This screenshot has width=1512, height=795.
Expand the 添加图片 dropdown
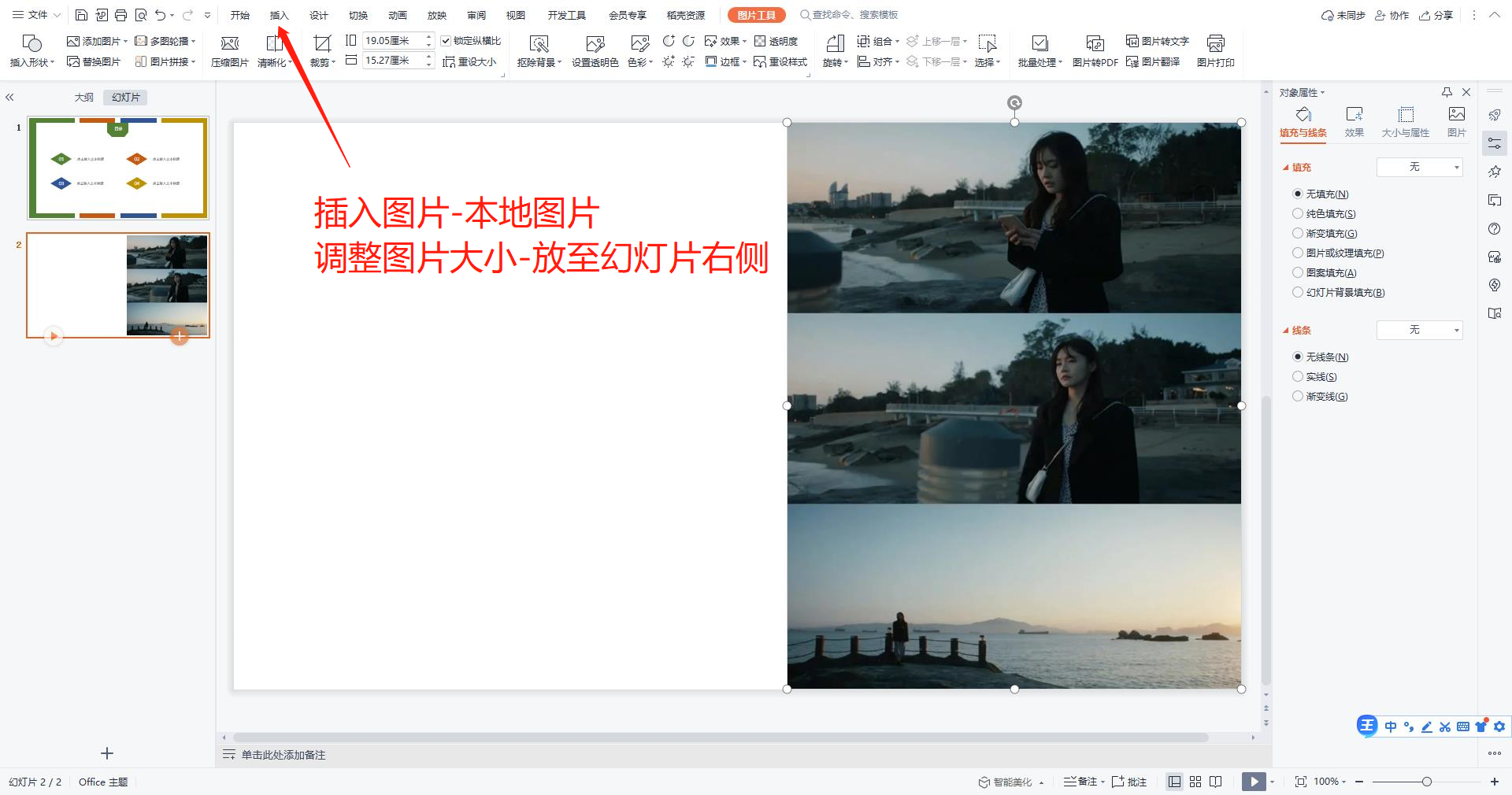click(x=125, y=41)
